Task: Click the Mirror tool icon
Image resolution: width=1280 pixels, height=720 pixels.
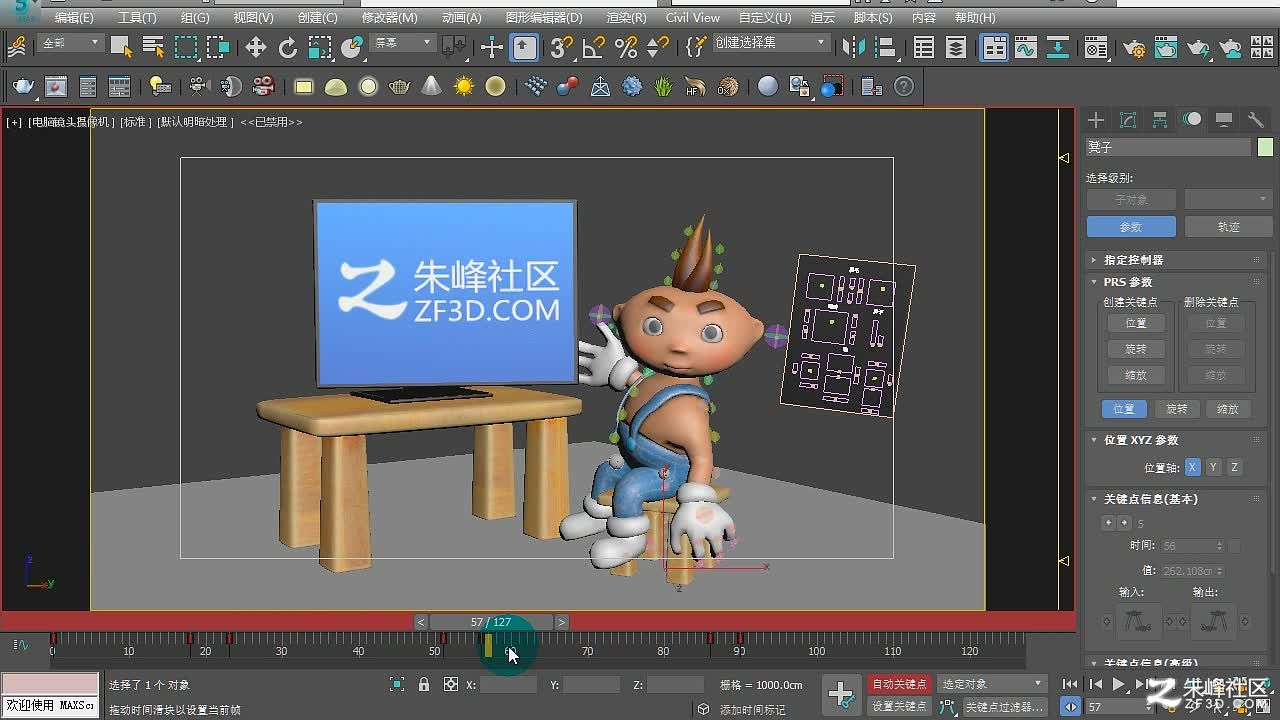Action: click(853, 47)
